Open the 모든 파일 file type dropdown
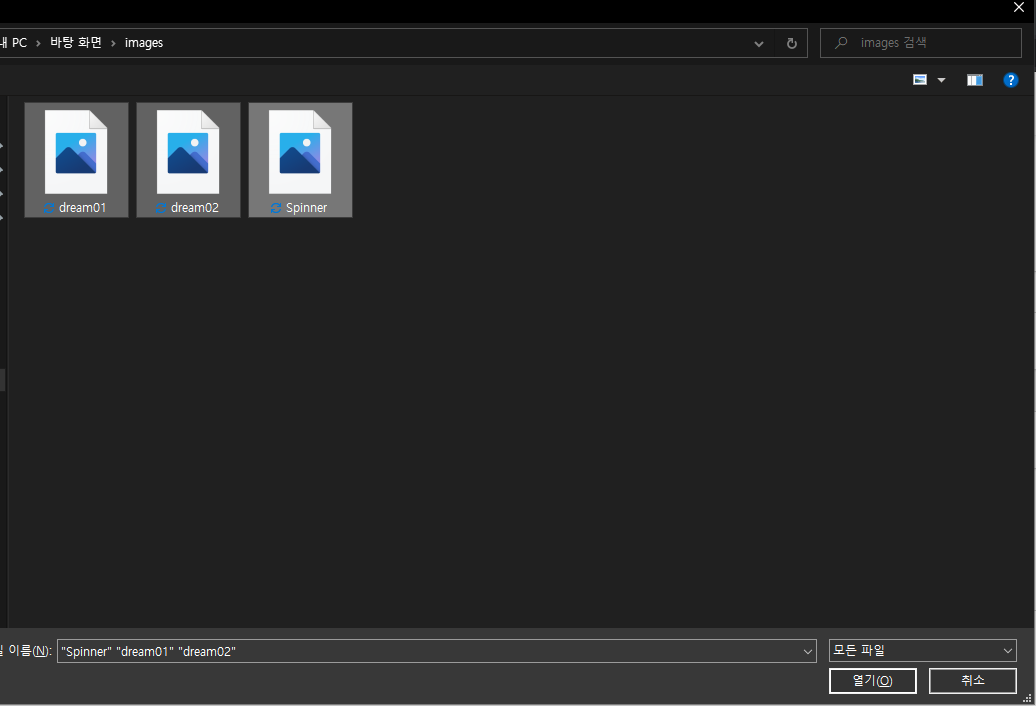Viewport: 1036px width, 706px height. coord(922,651)
